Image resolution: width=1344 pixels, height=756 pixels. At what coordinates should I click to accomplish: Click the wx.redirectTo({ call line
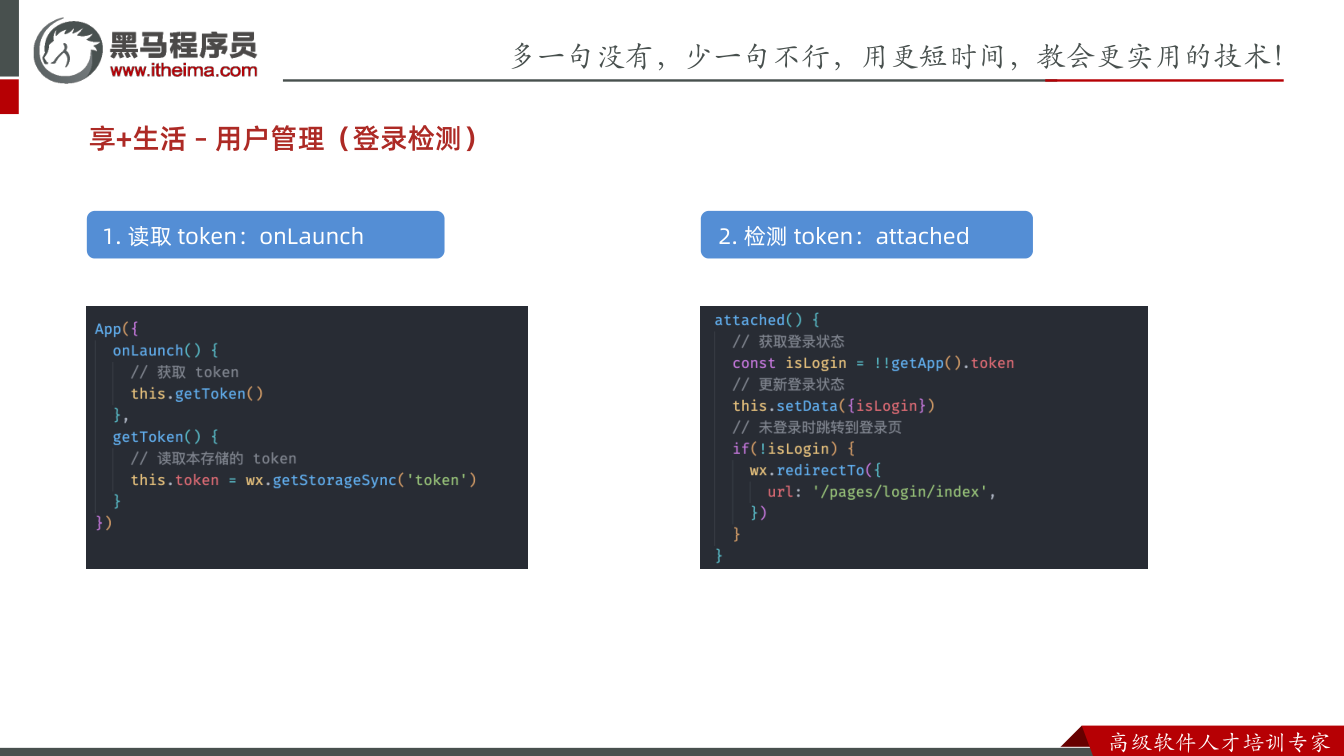click(816, 470)
